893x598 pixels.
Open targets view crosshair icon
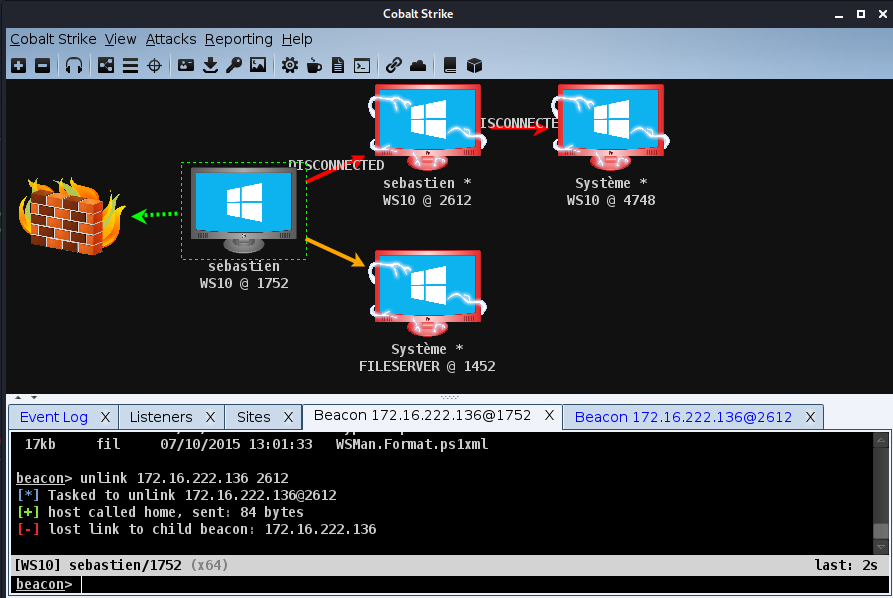(x=154, y=65)
